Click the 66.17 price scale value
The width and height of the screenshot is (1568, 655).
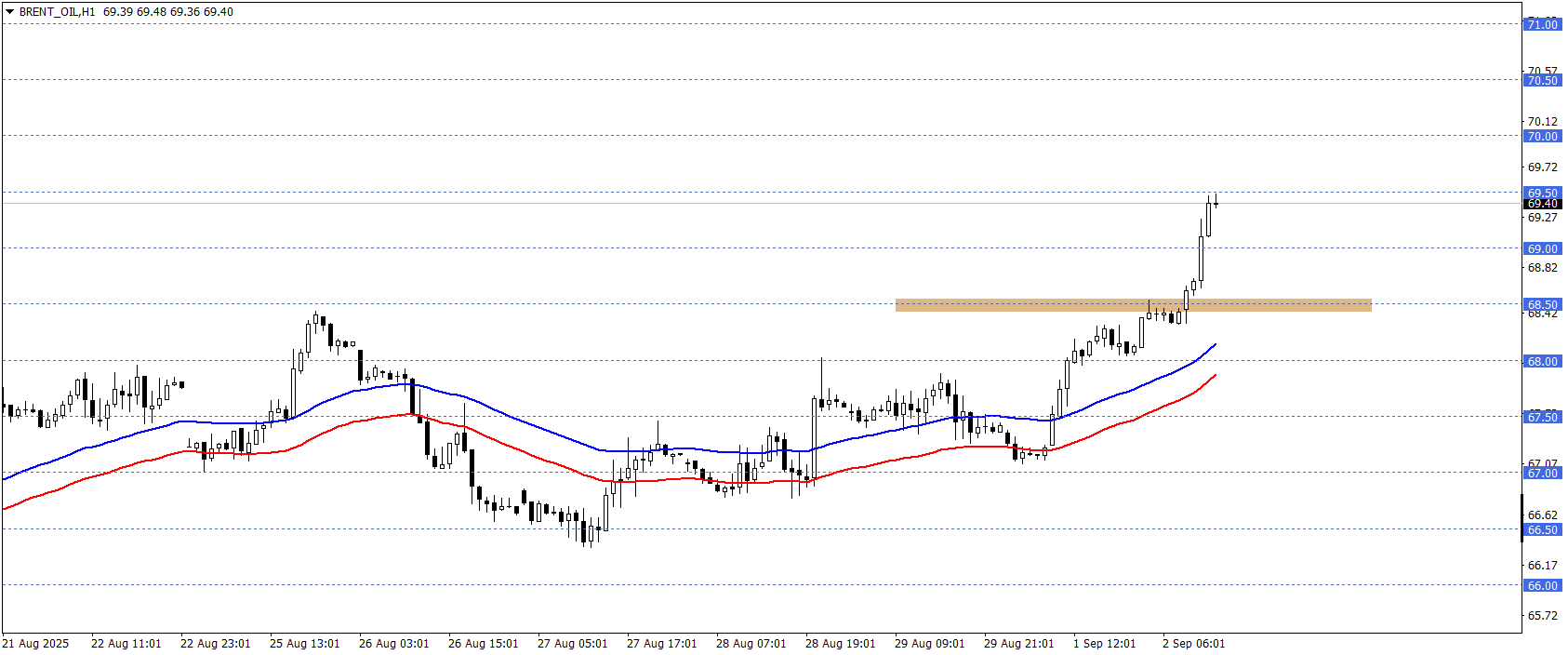(1542, 566)
